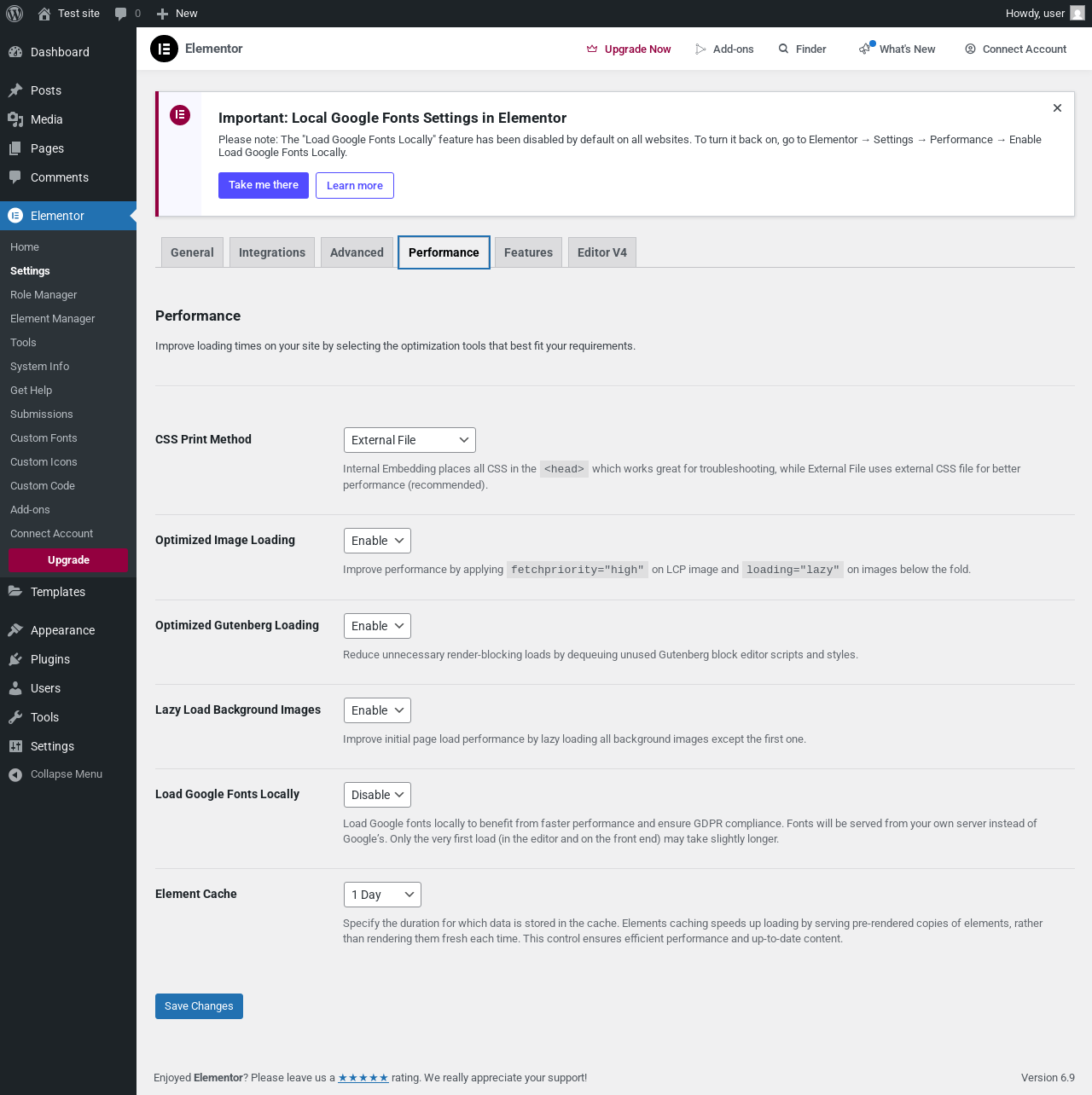This screenshot has width=1092, height=1095.
Task: Dismiss the Google Fonts notice
Action: pos(1057,108)
